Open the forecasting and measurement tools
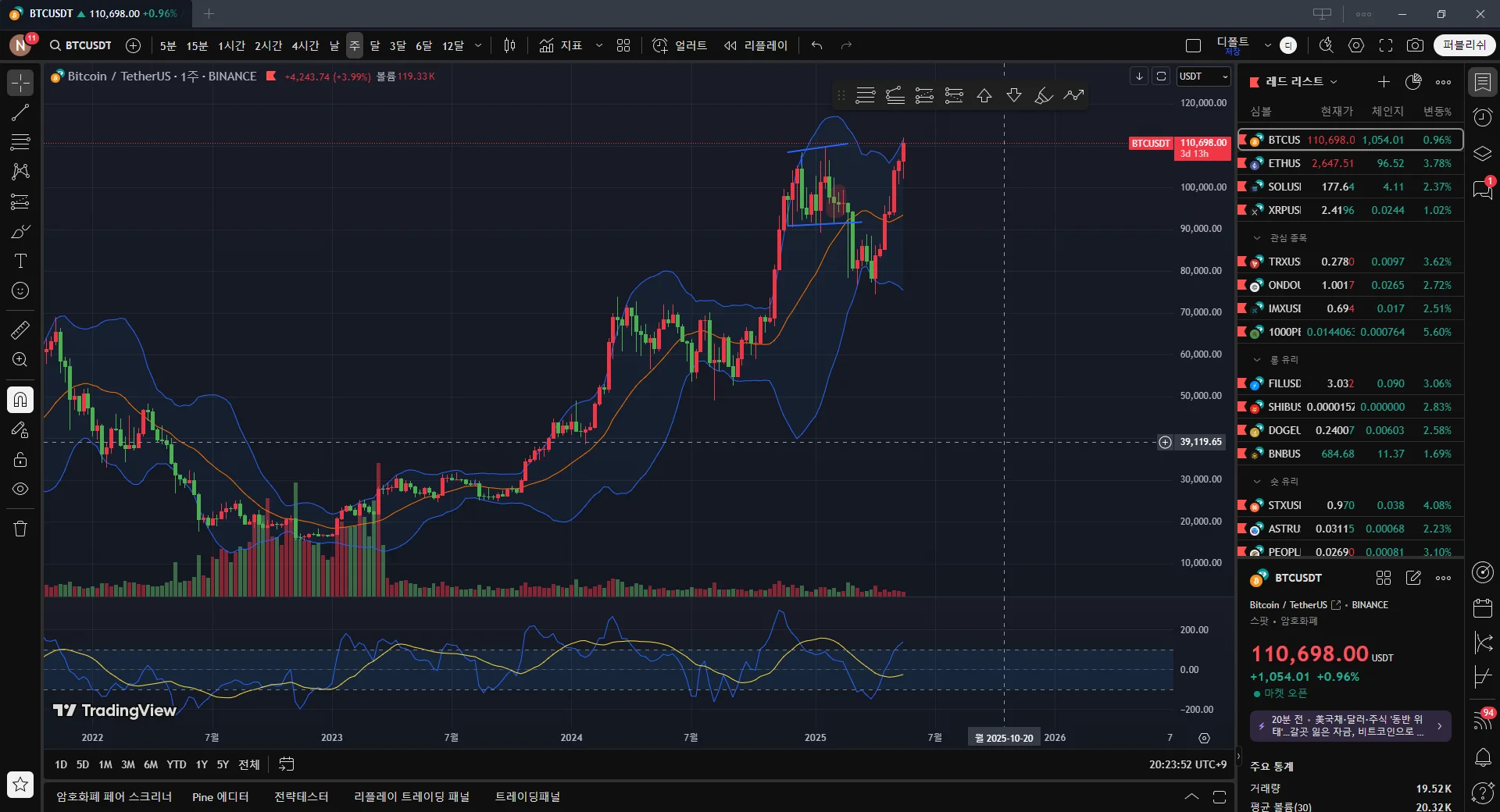 coord(20,201)
